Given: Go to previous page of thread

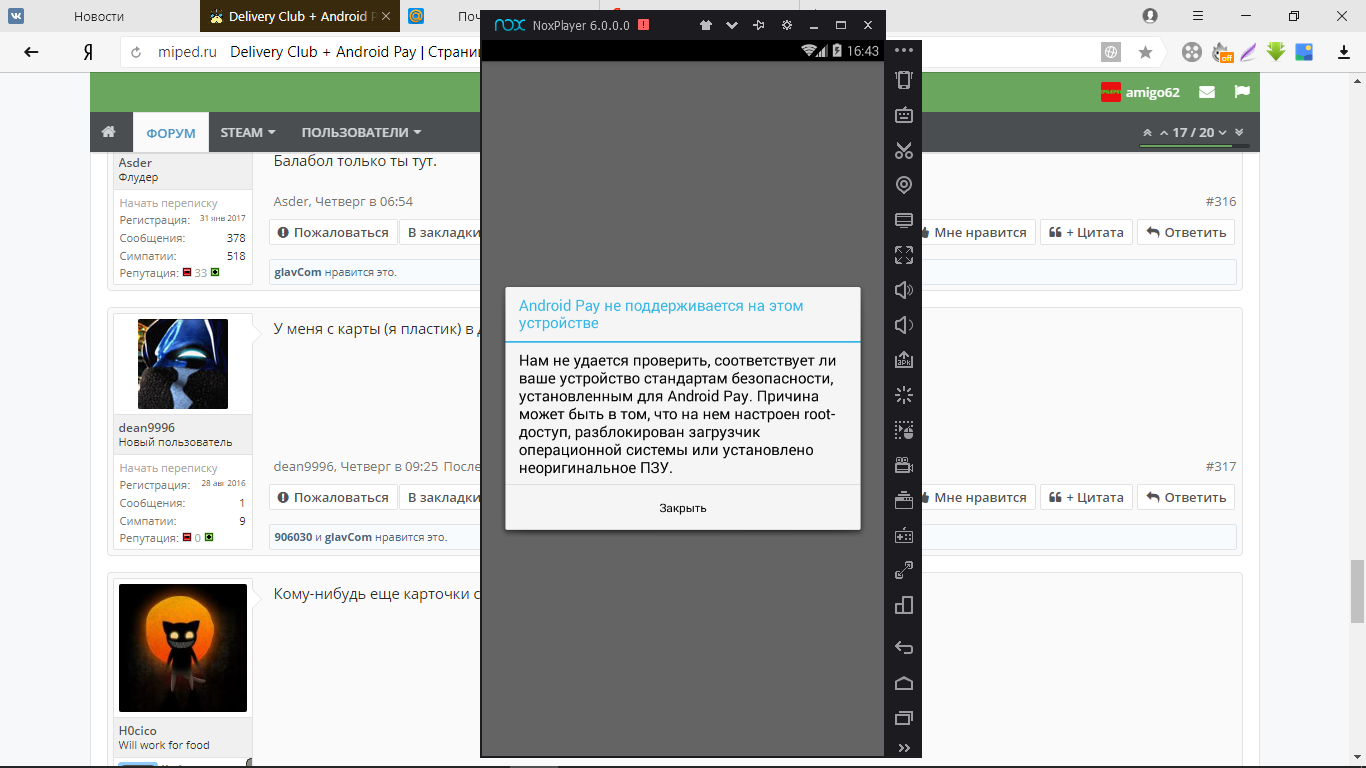Looking at the screenshot, I should tap(1164, 132).
